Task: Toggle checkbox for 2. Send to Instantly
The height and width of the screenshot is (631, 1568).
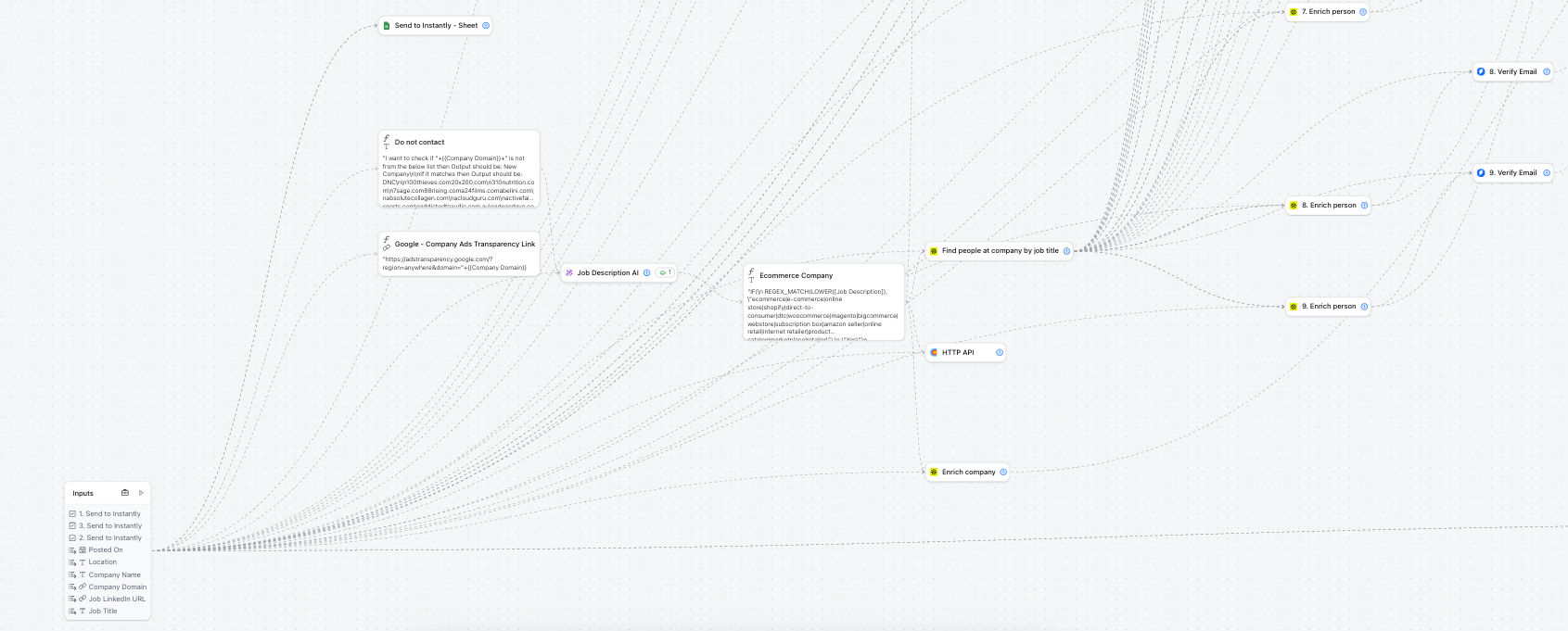Action: pos(72,537)
